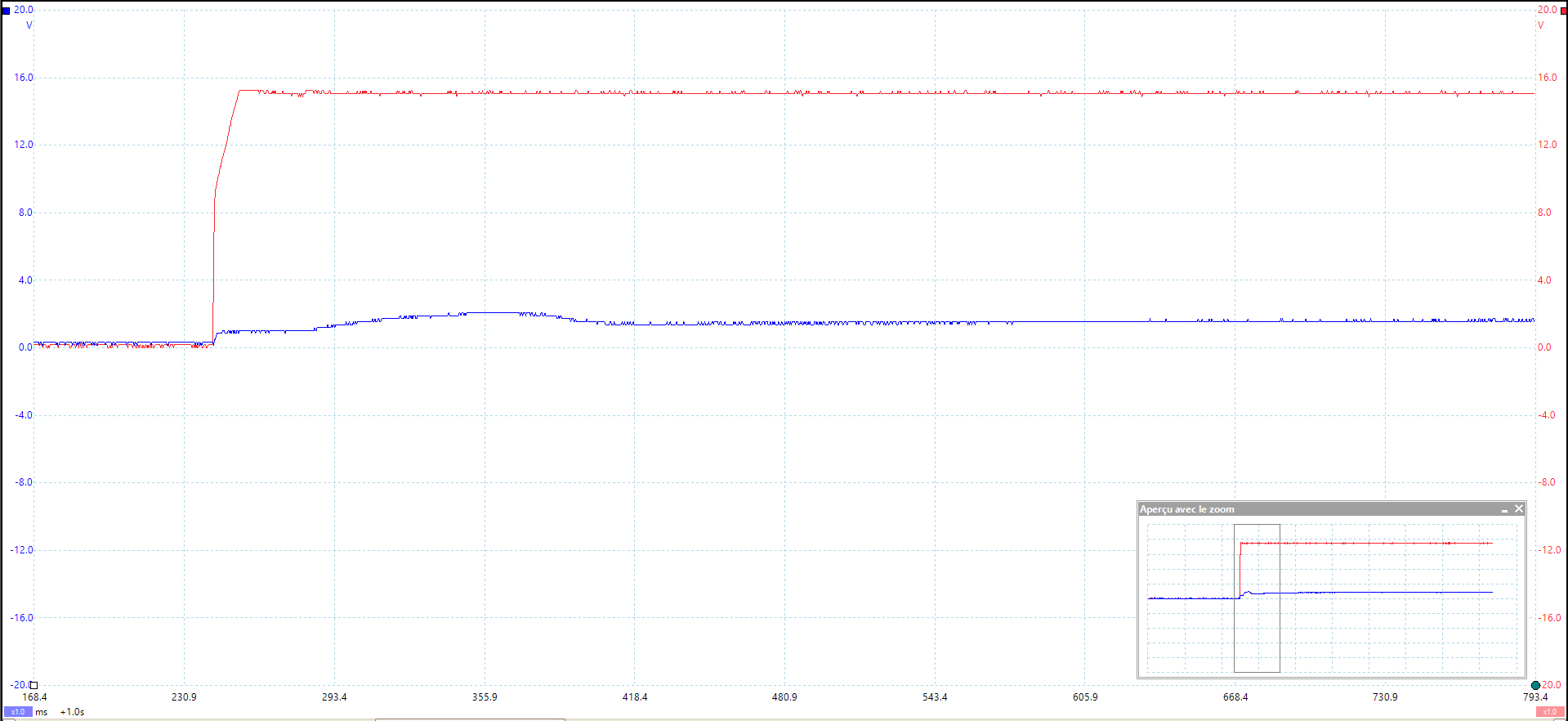
Task: Click the 480.9 time axis label
Action: [784, 697]
